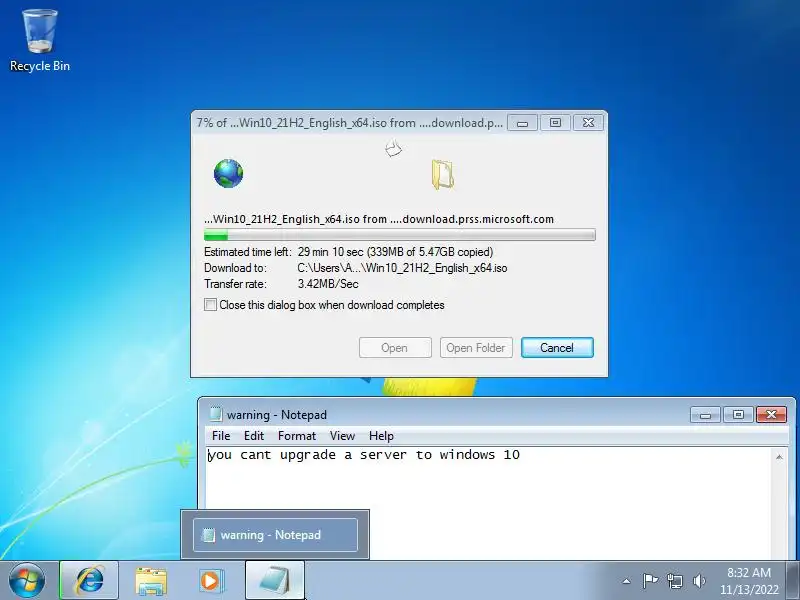Image resolution: width=800 pixels, height=600 pixels.
Task: Click Notepad scrollbar up arrow
Action: coord(779,457)
